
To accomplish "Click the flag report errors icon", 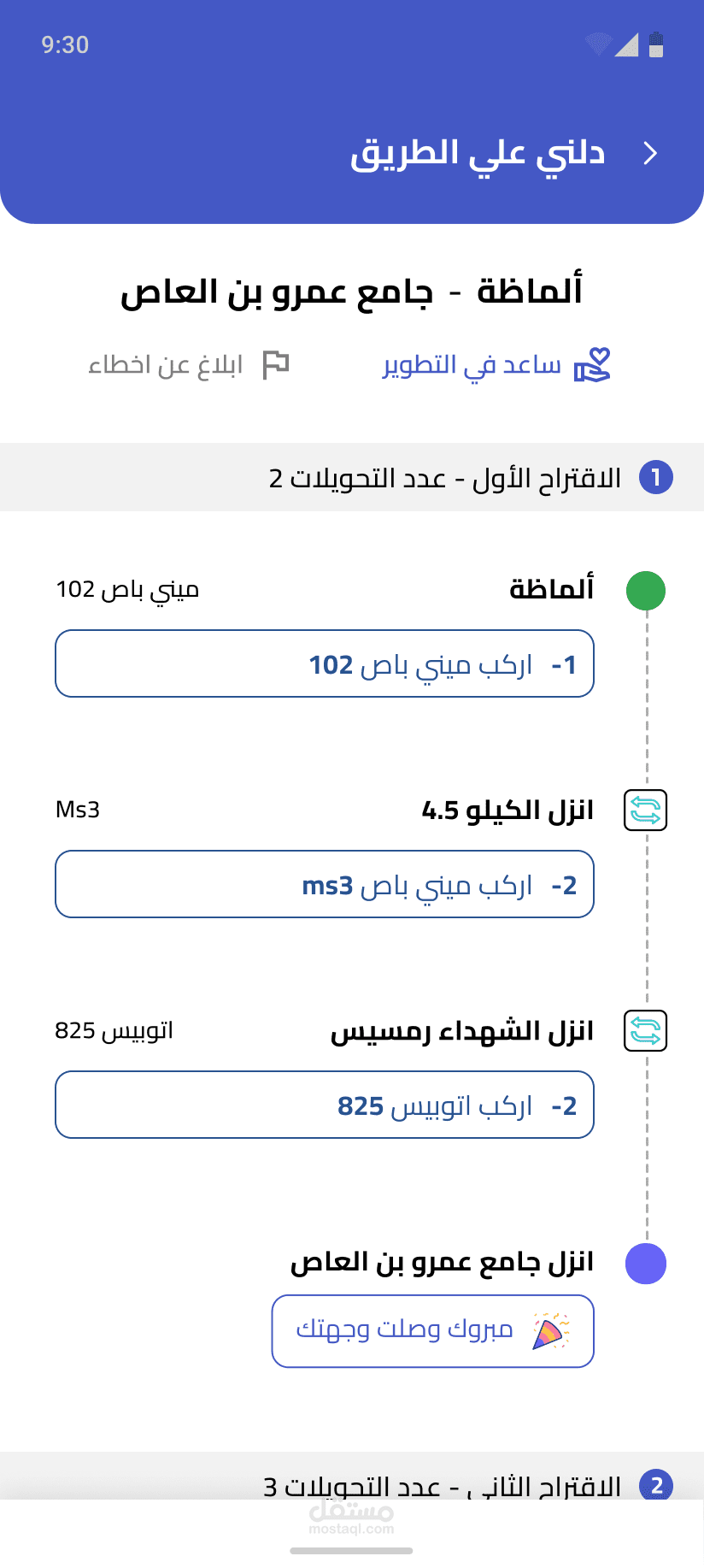I will click(x=276, y=365).
